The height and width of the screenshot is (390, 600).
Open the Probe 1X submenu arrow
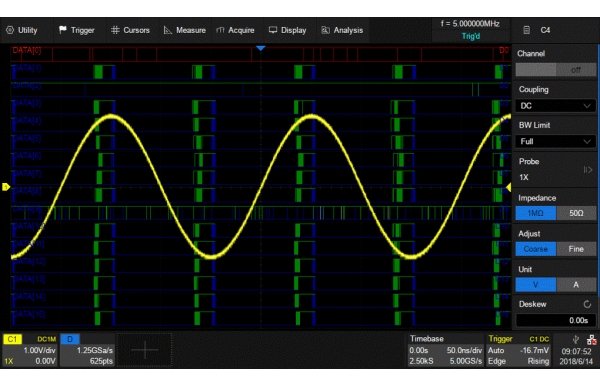588,170
